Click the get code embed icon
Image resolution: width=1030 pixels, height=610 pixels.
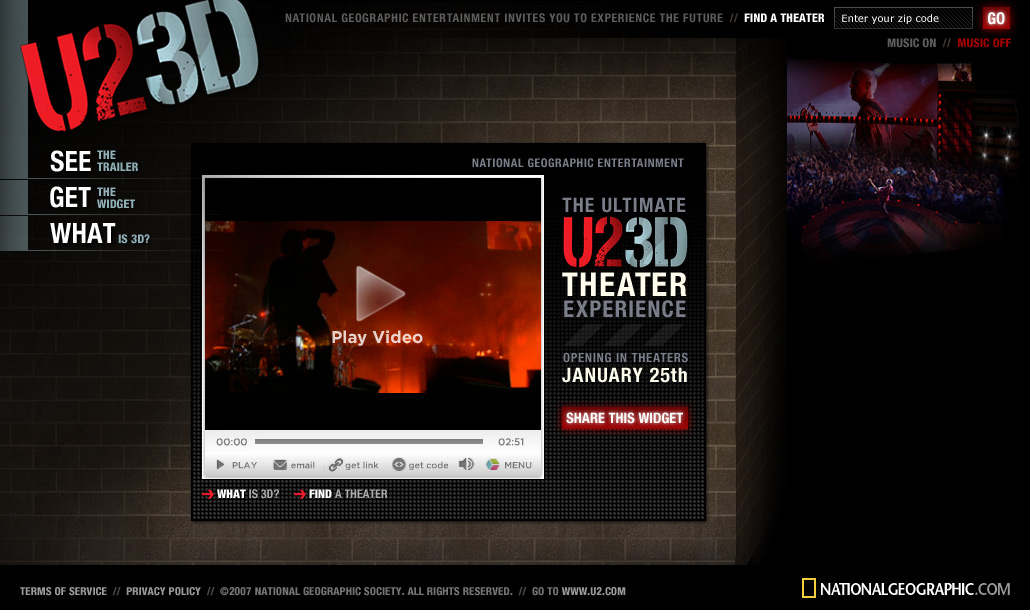click(x=399, y=465)
